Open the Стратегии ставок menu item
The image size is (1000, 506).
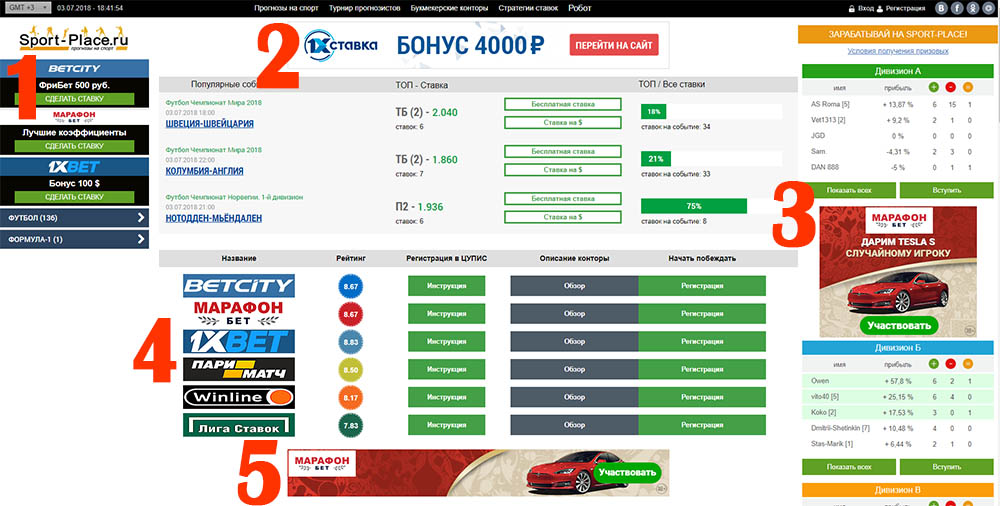pyautogui.click(x=528, y=8)
